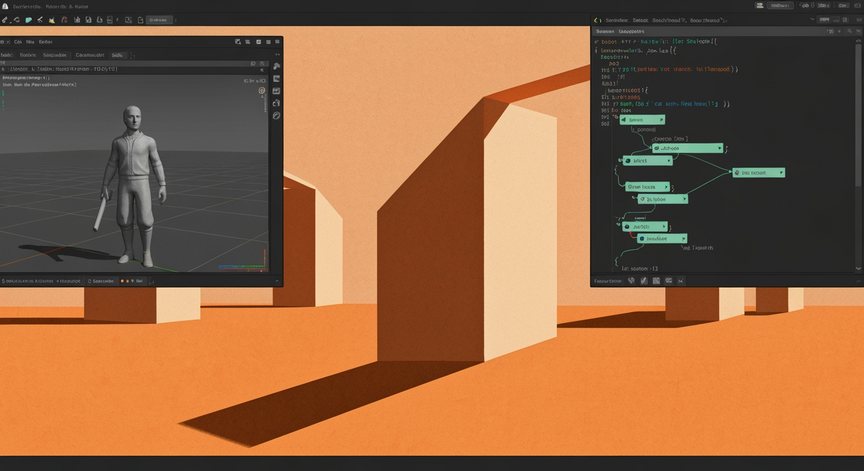Go back with yellow chevron in node editor
Image resolution: width=864 pixels, height=471 pixels.
596,20
